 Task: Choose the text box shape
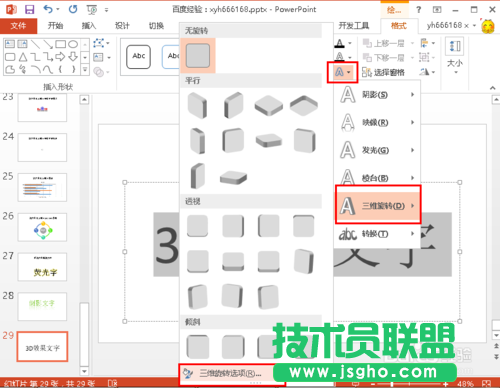pos(10,44)
